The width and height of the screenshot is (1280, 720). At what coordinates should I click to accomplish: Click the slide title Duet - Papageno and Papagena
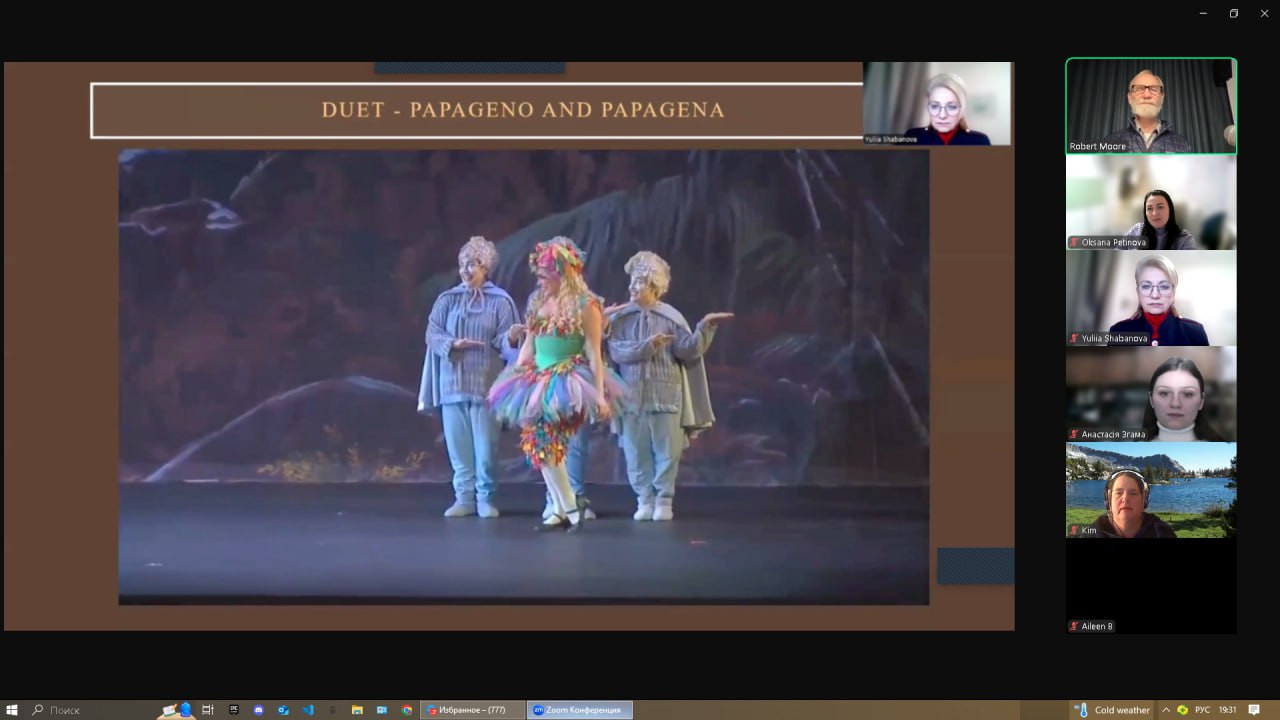tap(523, 110)
